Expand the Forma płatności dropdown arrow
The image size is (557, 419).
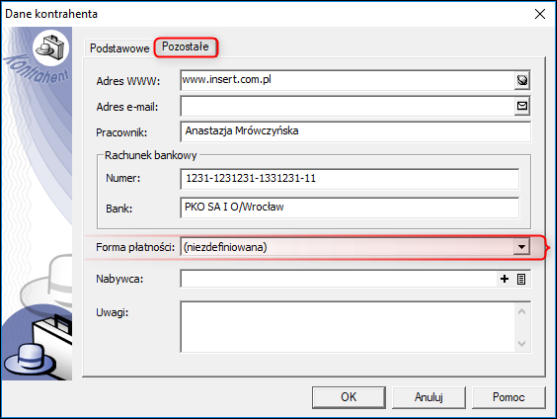521,247
